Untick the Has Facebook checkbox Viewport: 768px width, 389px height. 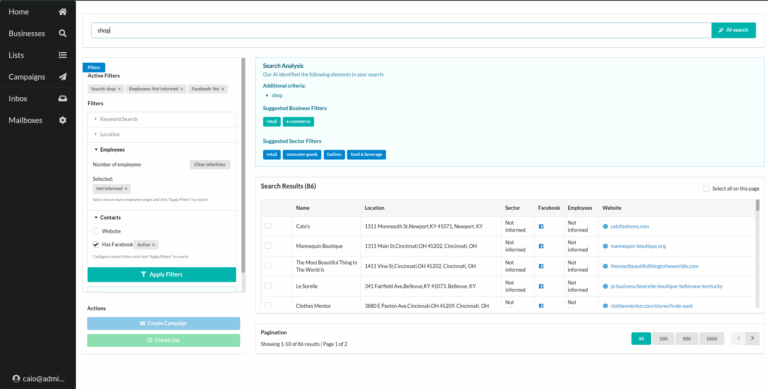[96, 244]
